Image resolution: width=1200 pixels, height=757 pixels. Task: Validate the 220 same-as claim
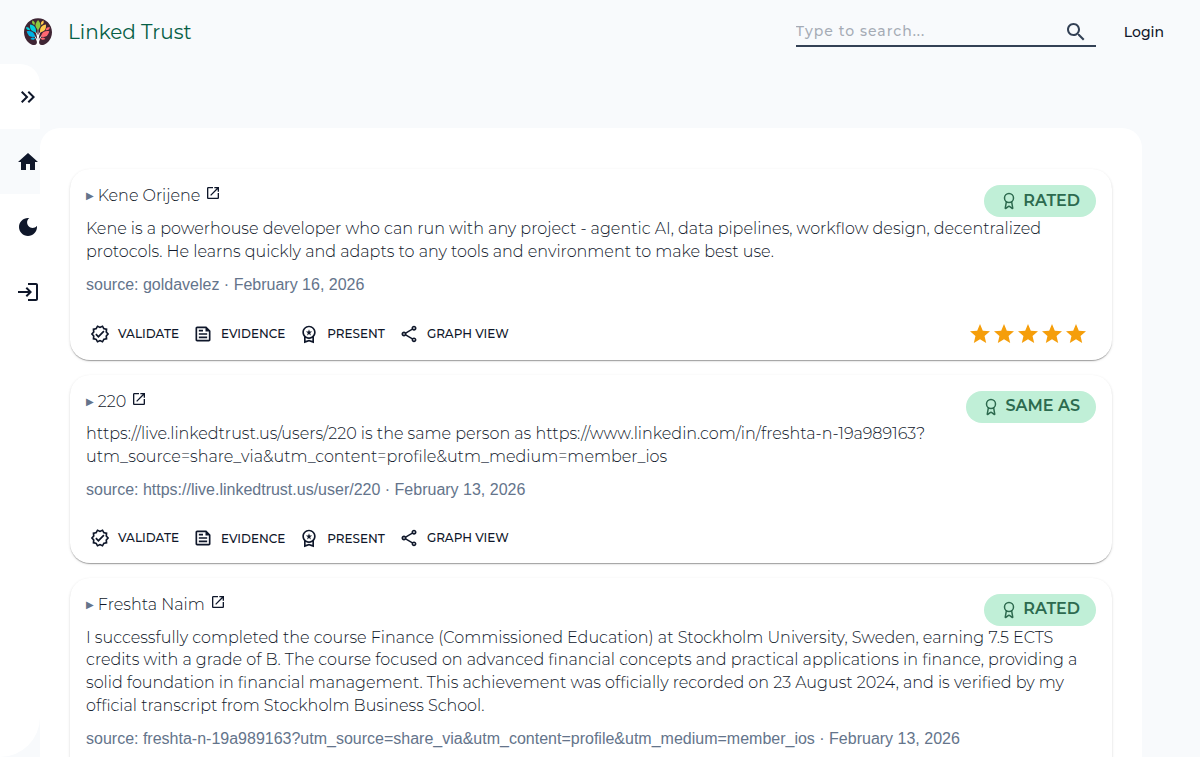(x=135, y=538)
